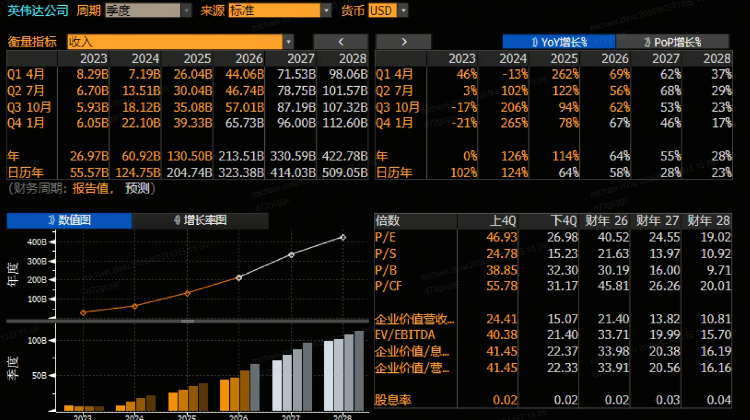Click the P/E multiple row label
Image resolution: width=750 pixels, height=420 pixels.
(386, 236)
